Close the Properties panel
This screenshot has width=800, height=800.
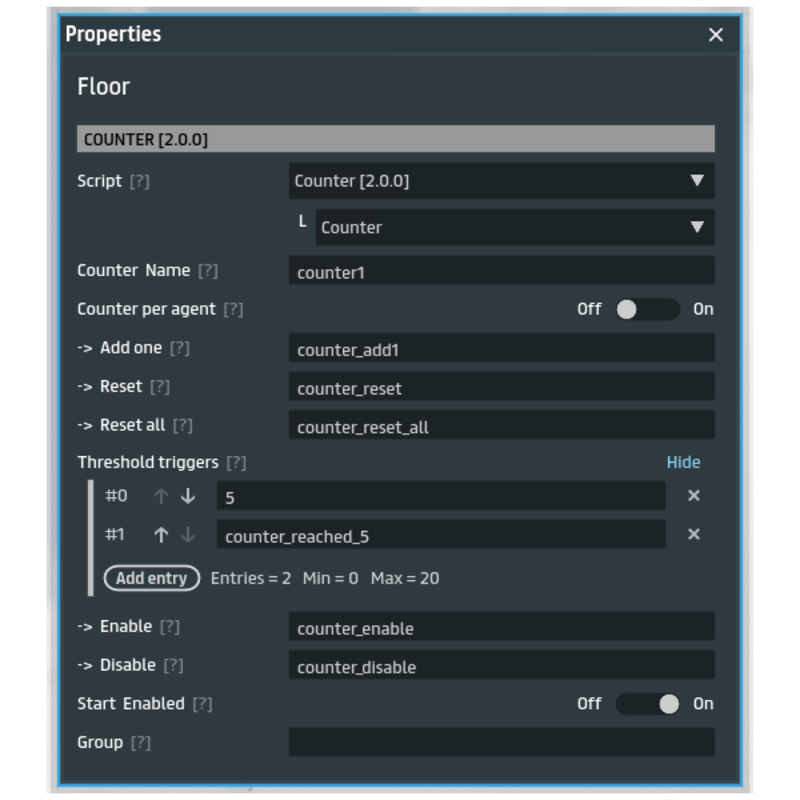click(x=715, y=35)
